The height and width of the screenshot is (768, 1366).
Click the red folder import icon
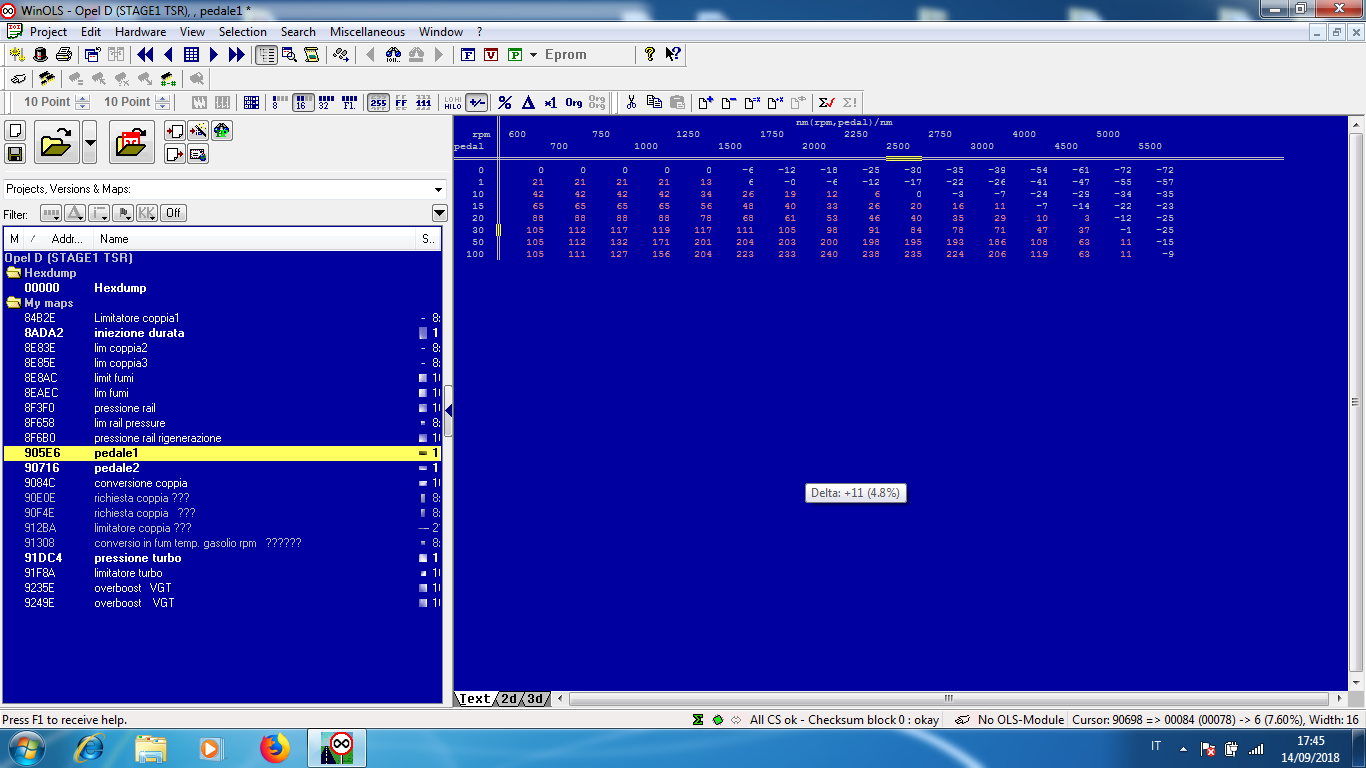132,142
